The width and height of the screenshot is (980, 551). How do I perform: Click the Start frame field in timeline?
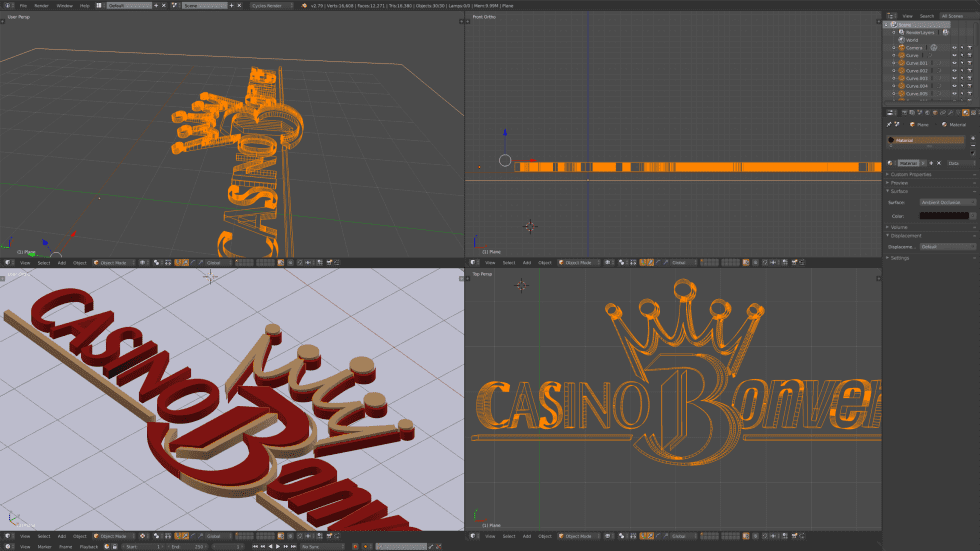142,547
